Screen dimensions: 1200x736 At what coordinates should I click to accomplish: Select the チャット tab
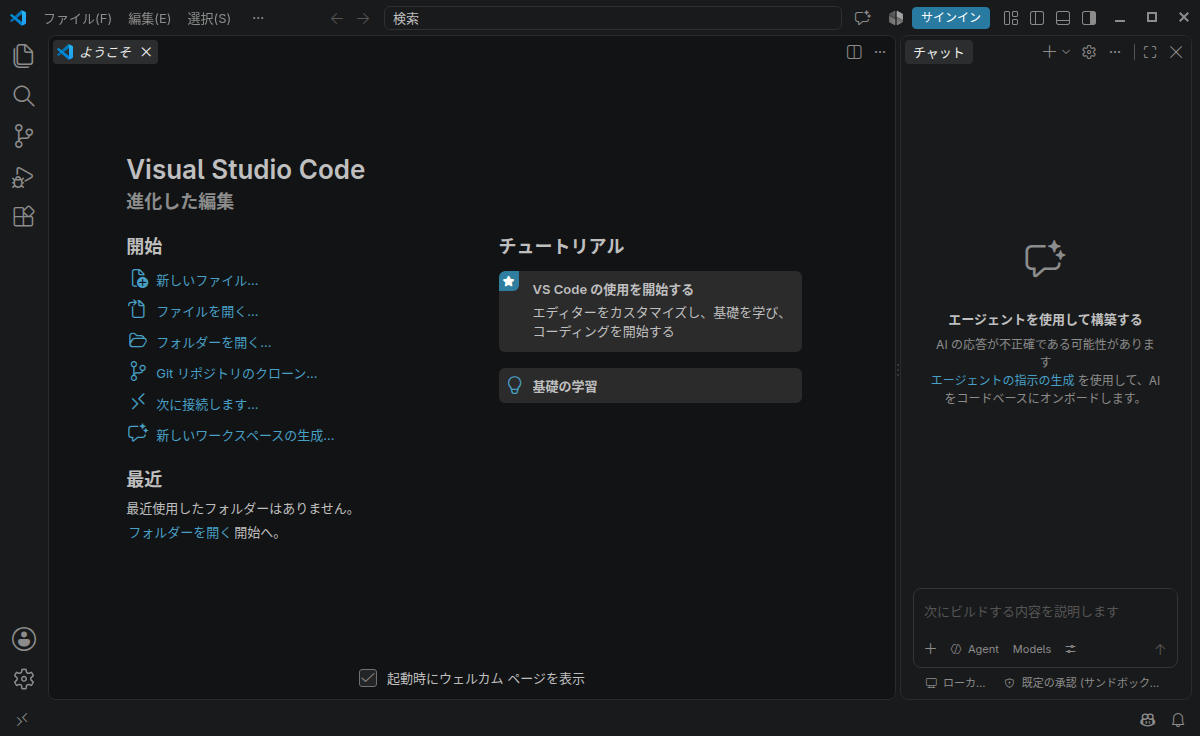click(938, 52)
